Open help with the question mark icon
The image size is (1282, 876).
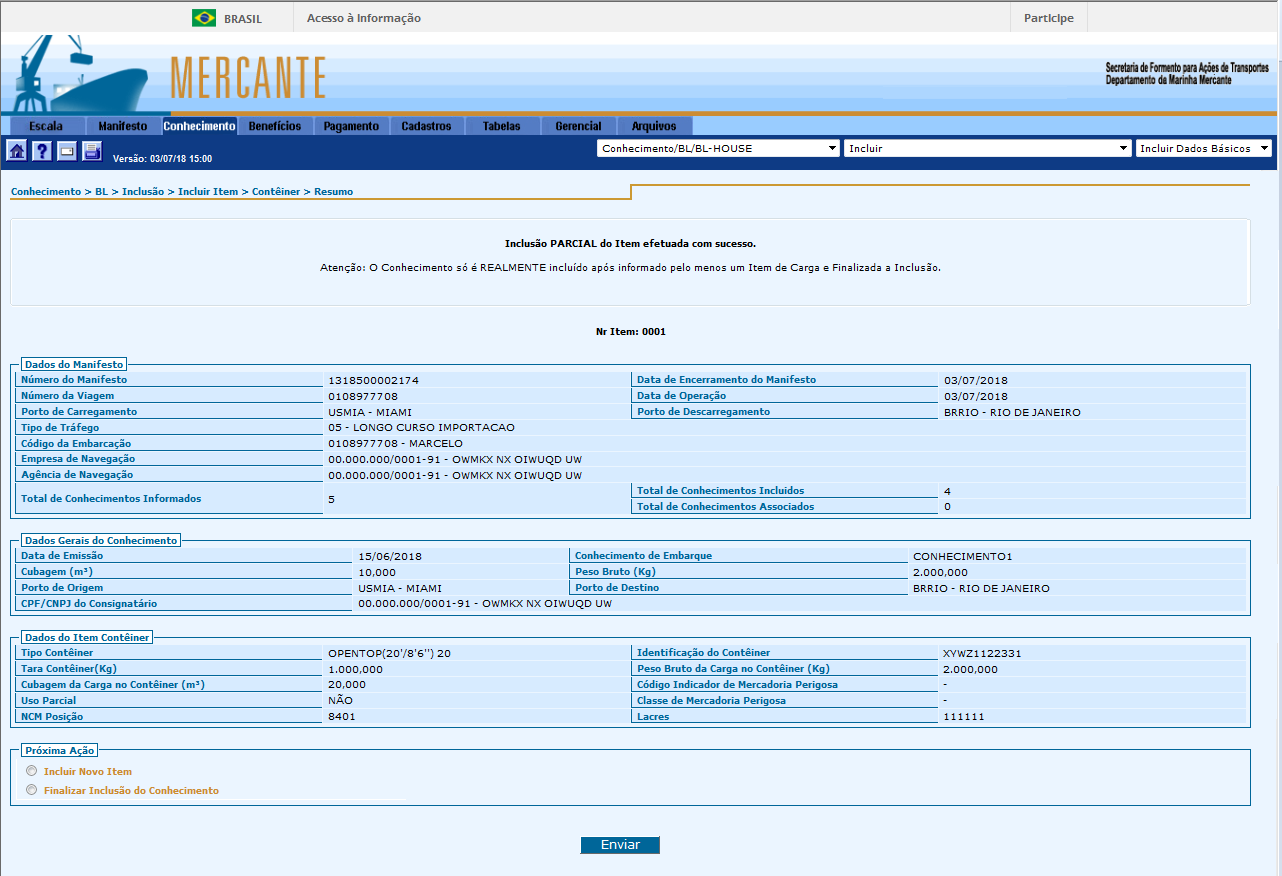[x=42, y=151]
